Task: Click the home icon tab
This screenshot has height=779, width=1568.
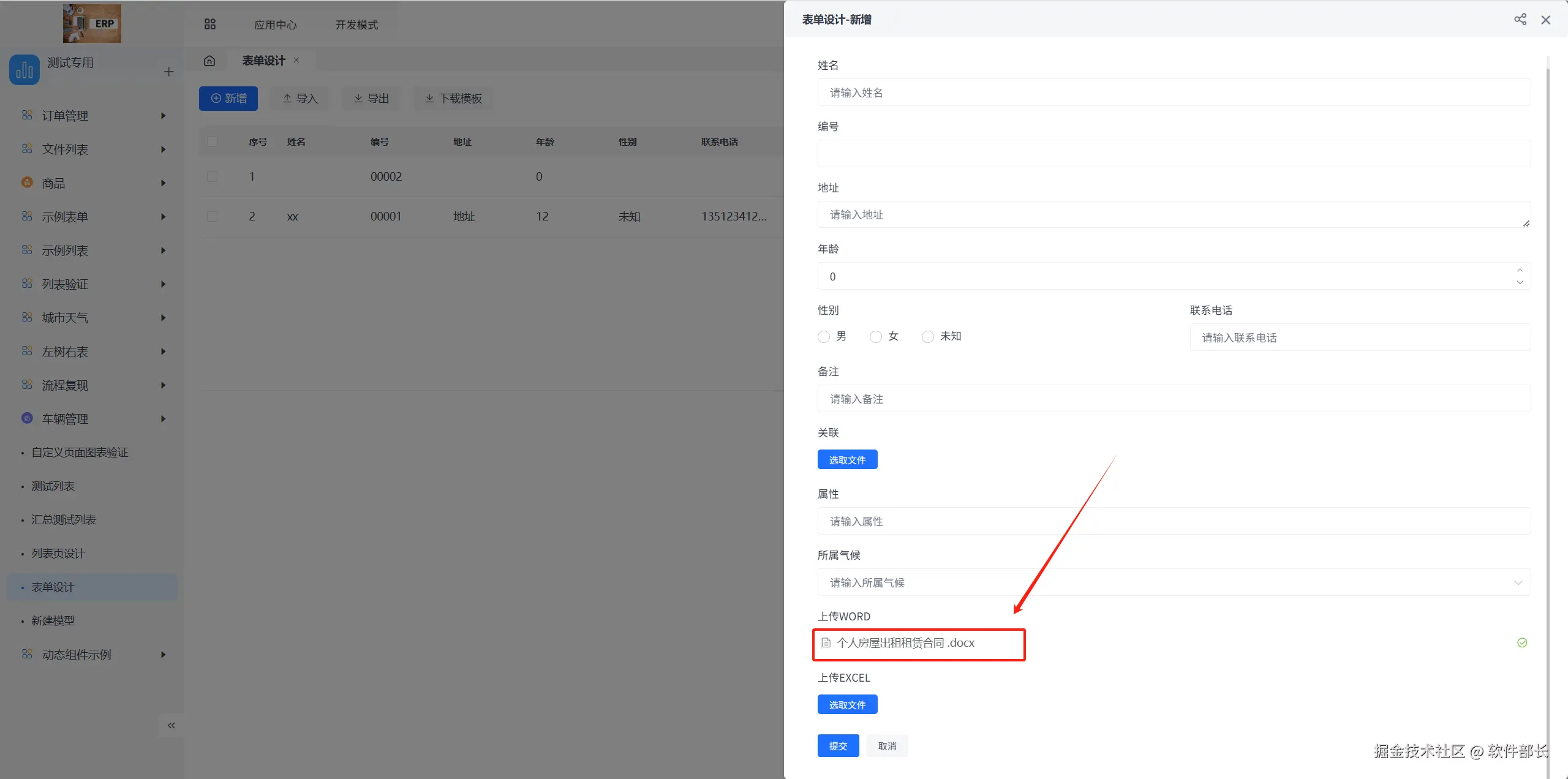Action: (209, 61)
